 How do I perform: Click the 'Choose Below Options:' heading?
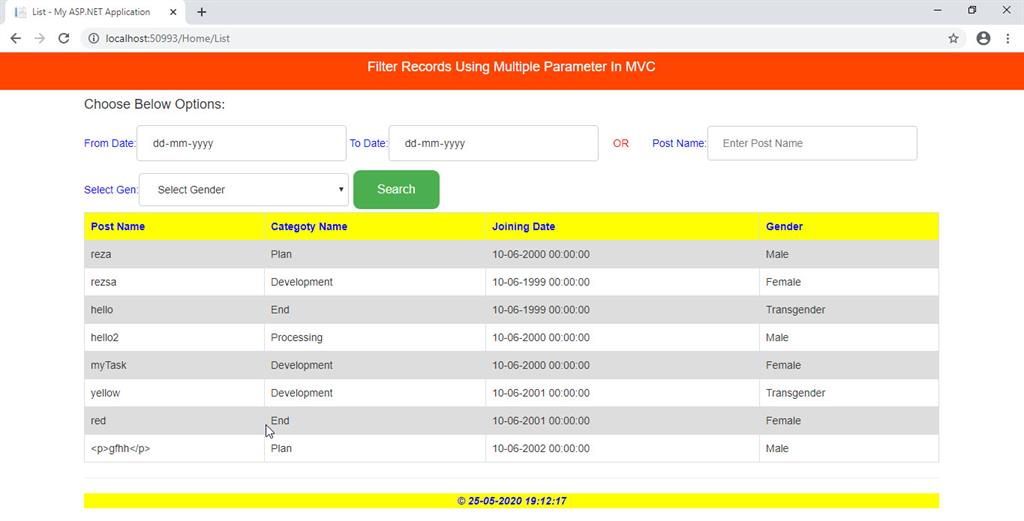tap(155, 104)
